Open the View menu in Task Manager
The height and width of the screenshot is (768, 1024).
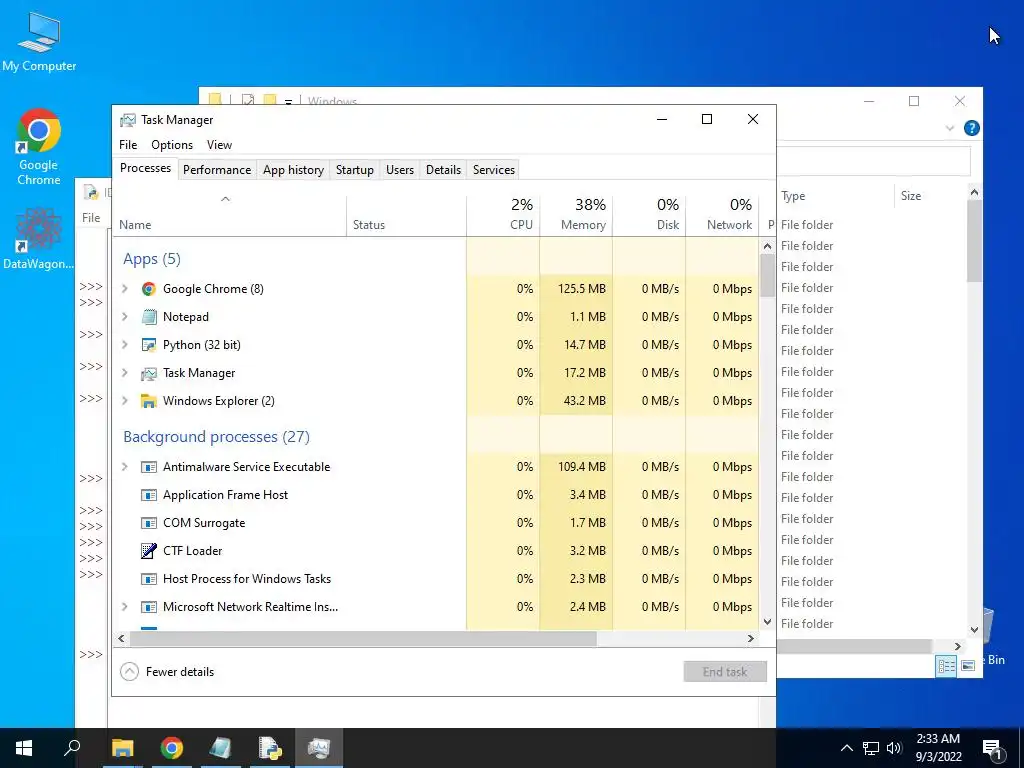click(x=219, y=145)
